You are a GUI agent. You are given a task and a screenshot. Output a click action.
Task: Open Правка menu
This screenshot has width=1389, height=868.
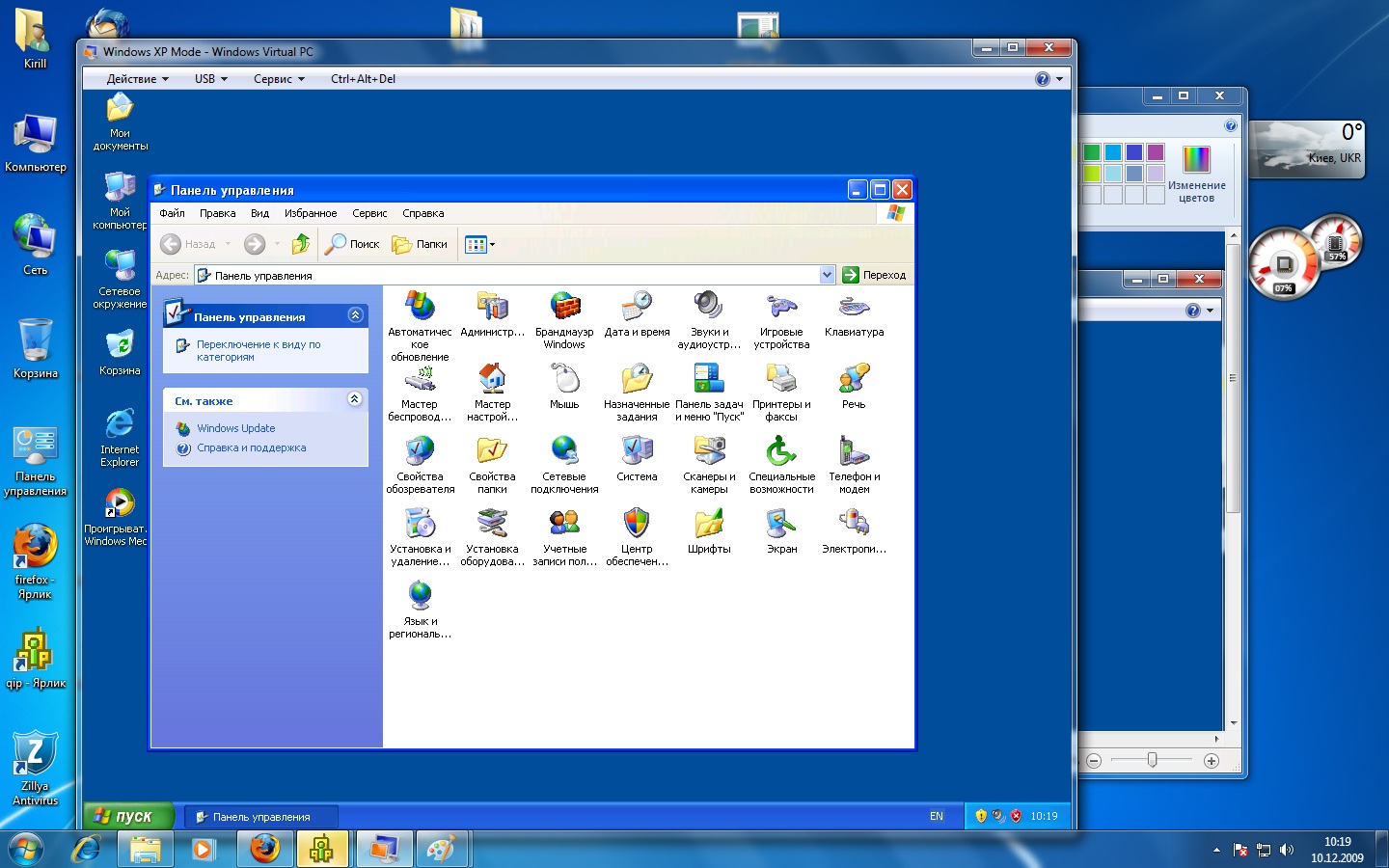click(217, 213)
